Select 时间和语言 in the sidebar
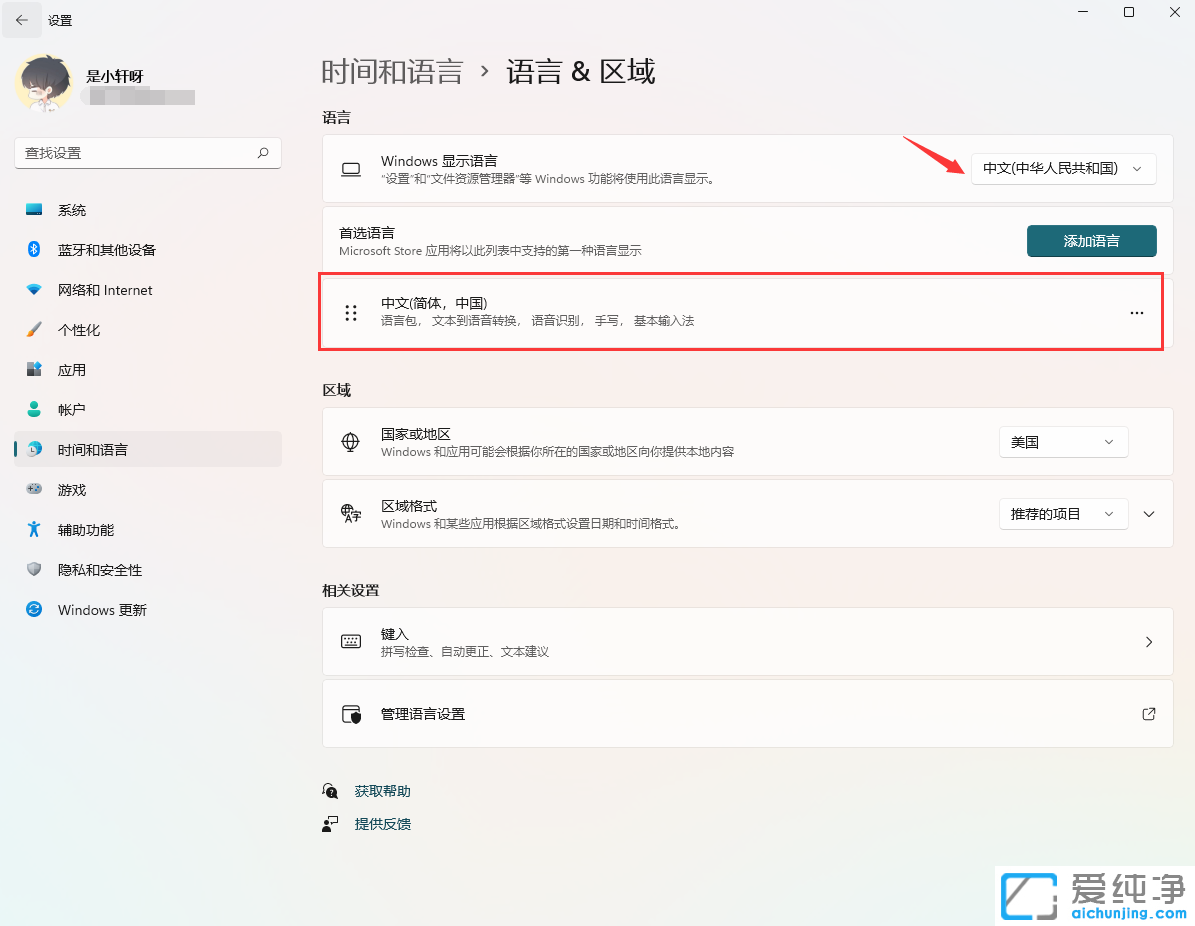 148,450
